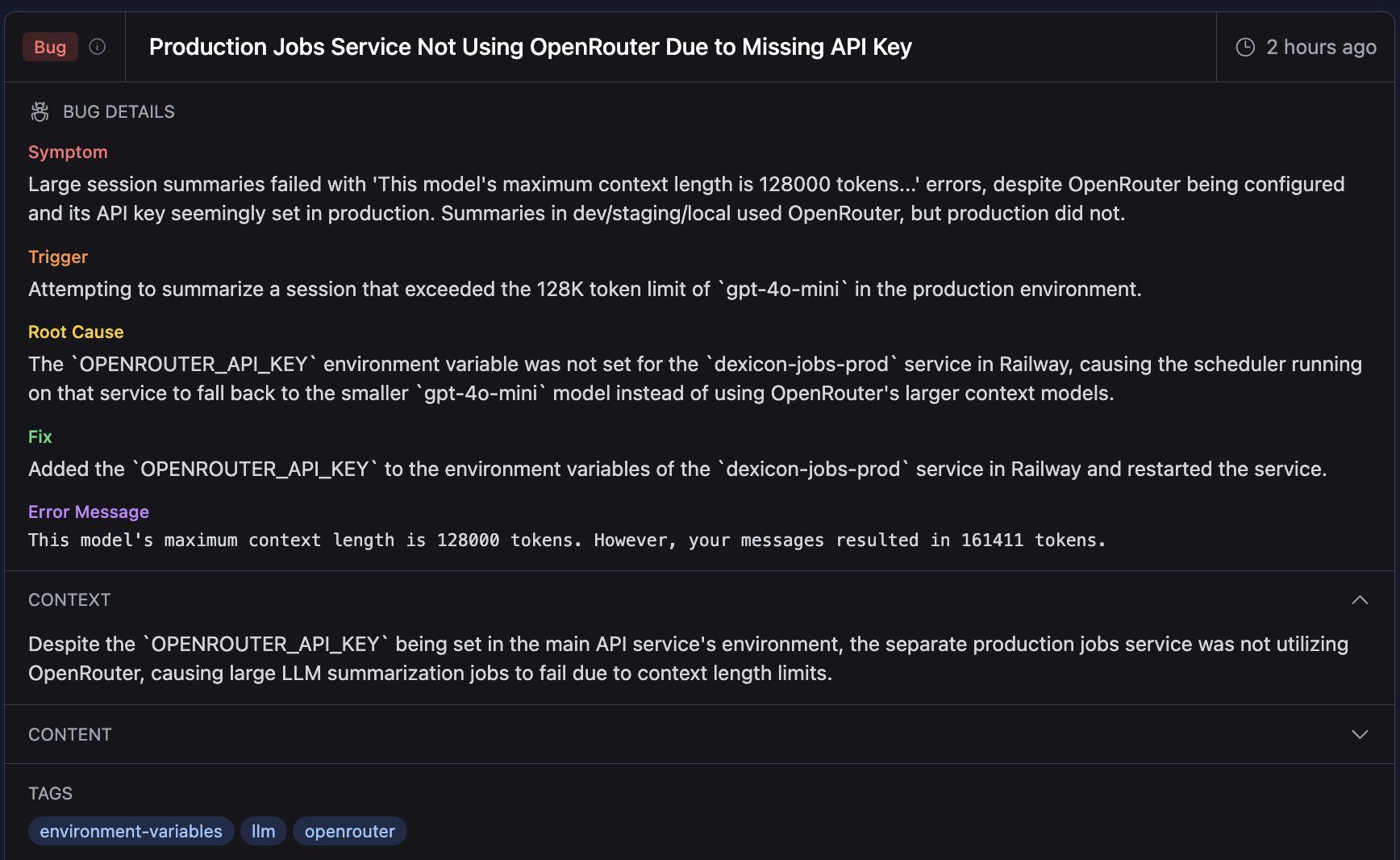Click the Root Cause heading

point(76,332)
